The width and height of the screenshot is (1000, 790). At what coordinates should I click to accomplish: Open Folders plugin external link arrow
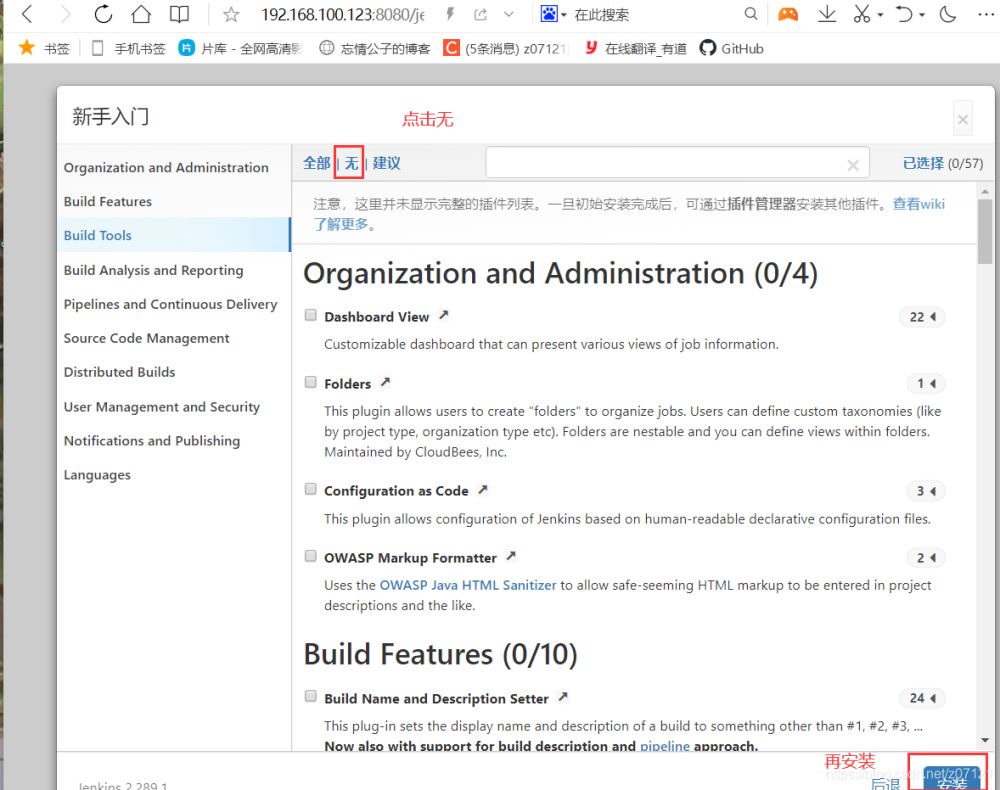(x=385, y=382)
